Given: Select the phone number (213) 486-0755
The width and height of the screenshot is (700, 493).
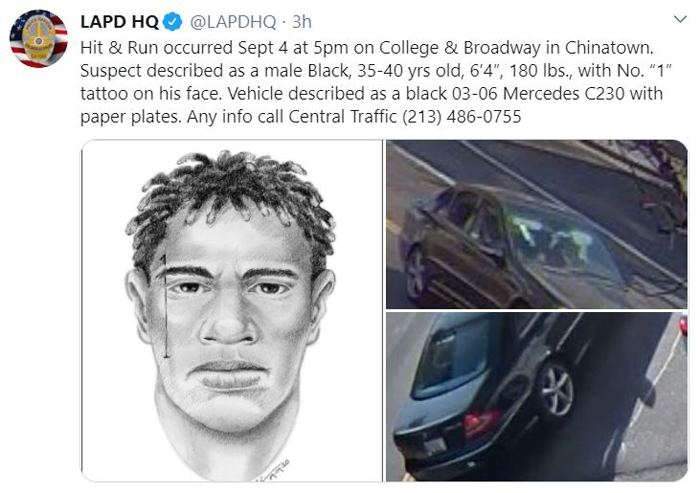Looking at the screenshot, I should click(462, 117).
